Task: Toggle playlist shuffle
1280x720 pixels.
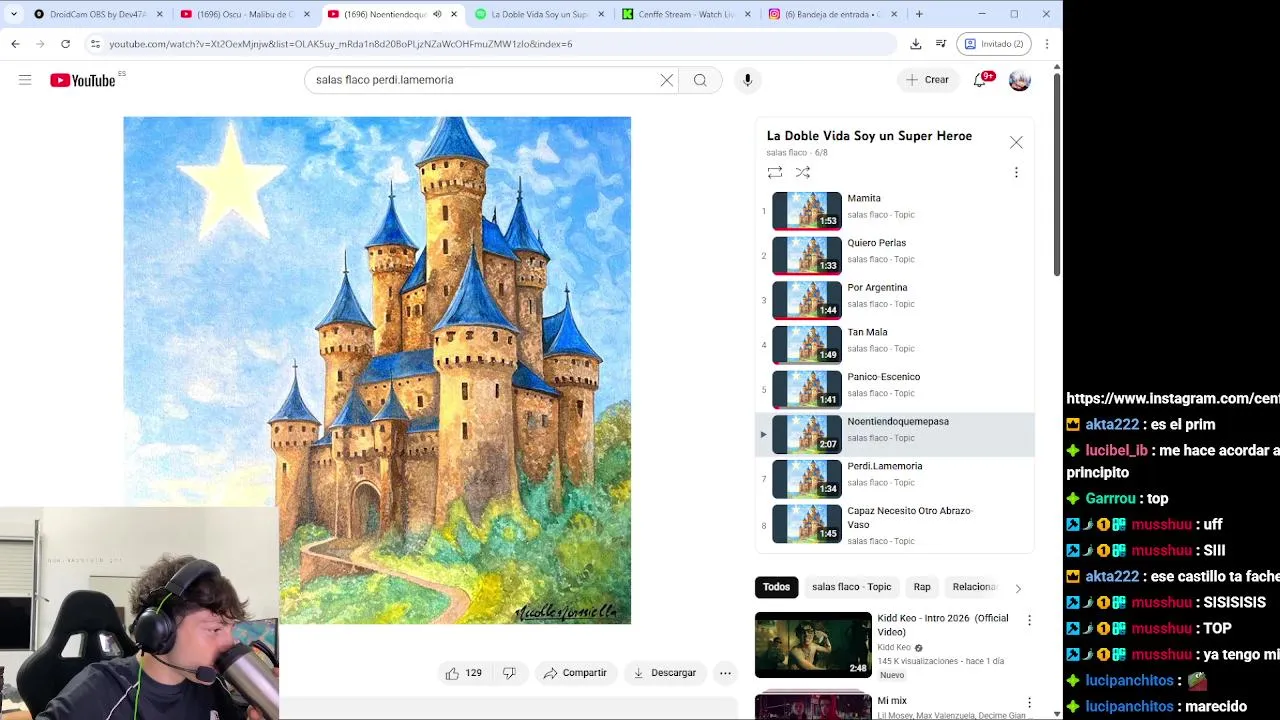Action: (802, 172)
